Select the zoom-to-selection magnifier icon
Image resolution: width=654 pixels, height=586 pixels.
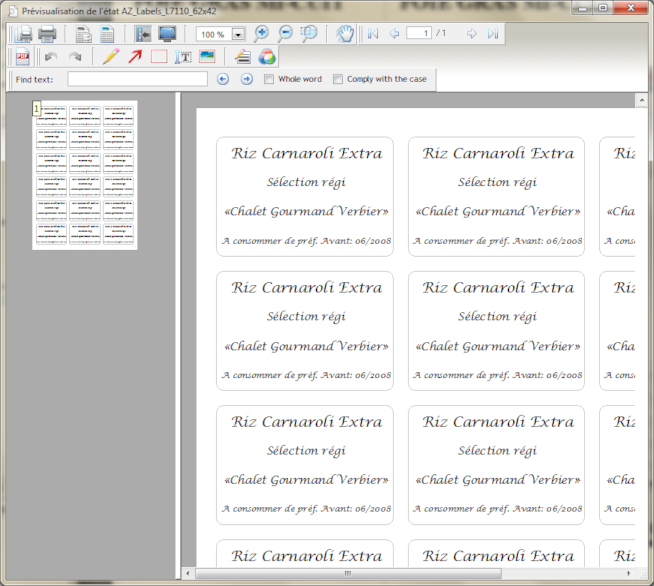[309, 33]
